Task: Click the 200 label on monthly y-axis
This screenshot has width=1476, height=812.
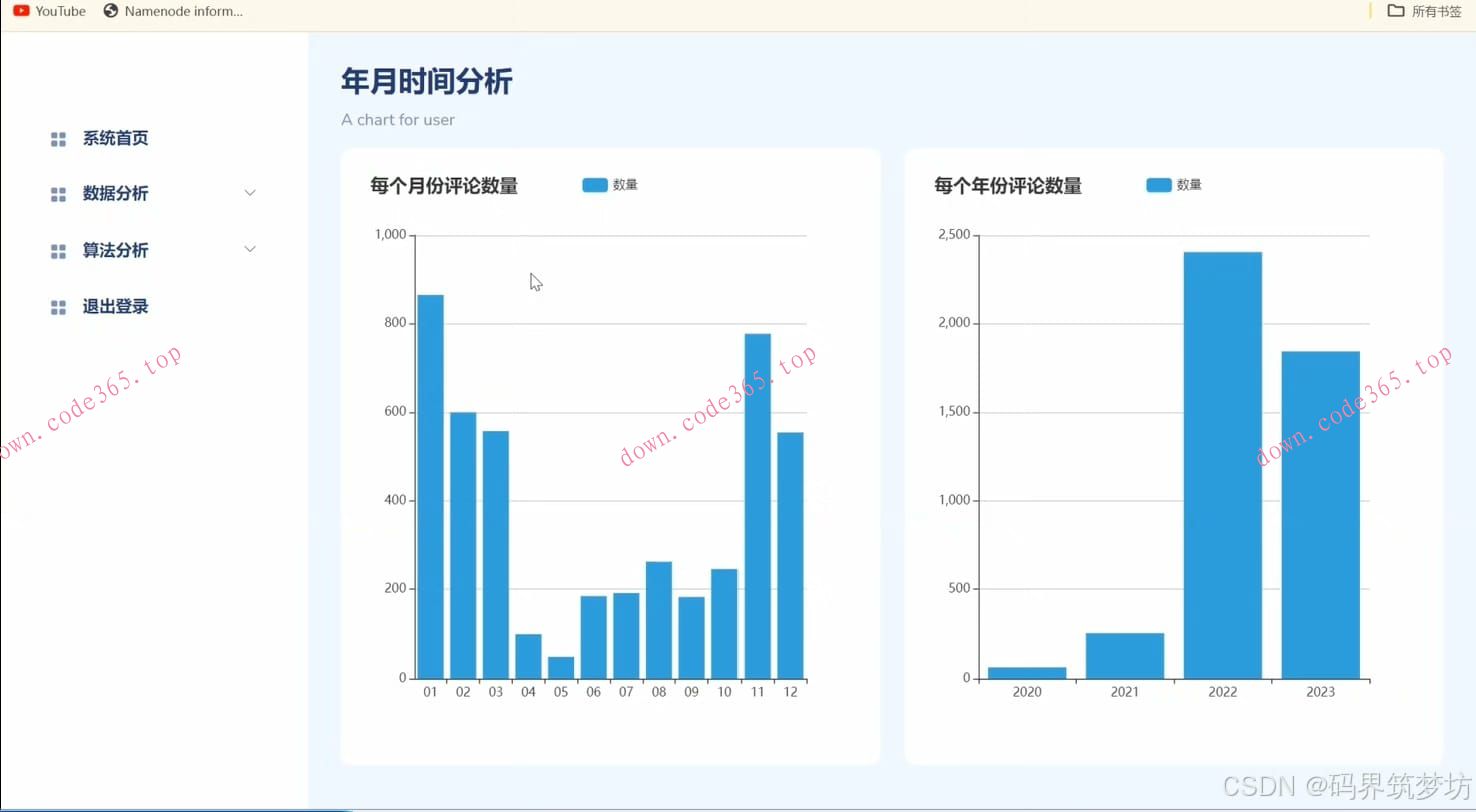Action: tap(395, 589)
